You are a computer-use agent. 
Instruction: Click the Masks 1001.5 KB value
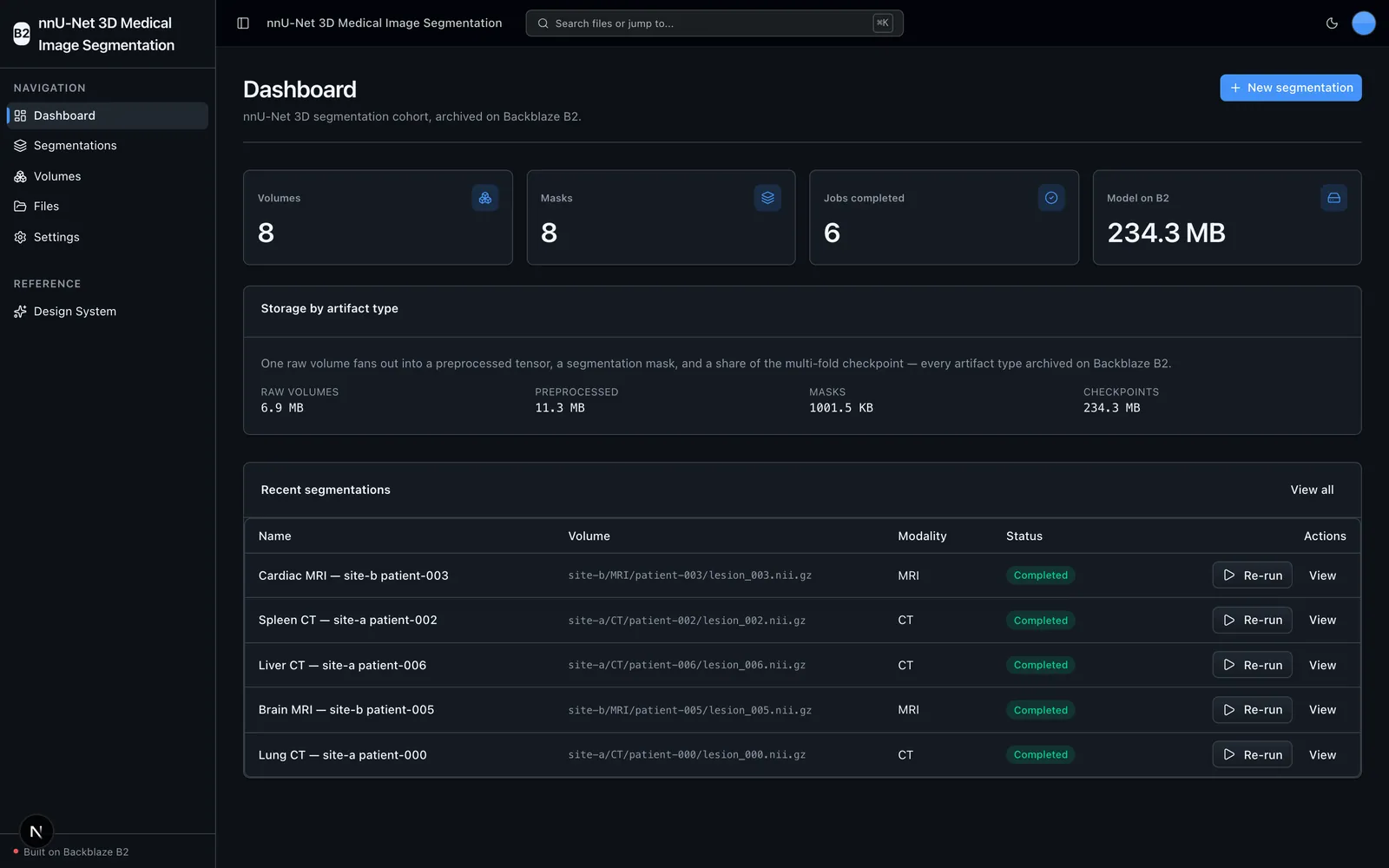point(841,408)
